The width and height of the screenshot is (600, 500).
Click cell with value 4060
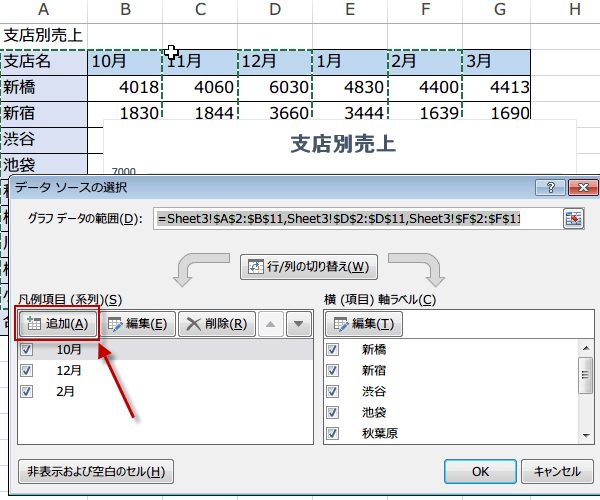(200, 88)
